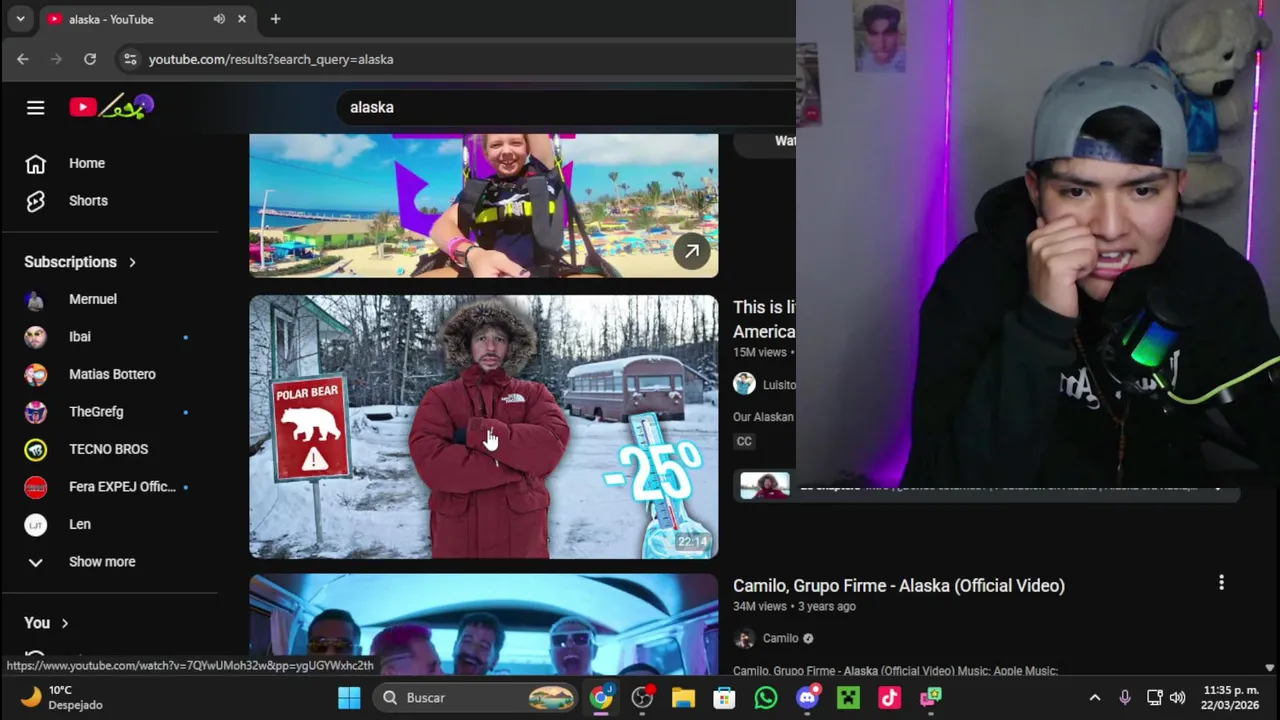The image size is (1280, 720).
Task: Click the address bar URL
Action: (x=271, y=59)
